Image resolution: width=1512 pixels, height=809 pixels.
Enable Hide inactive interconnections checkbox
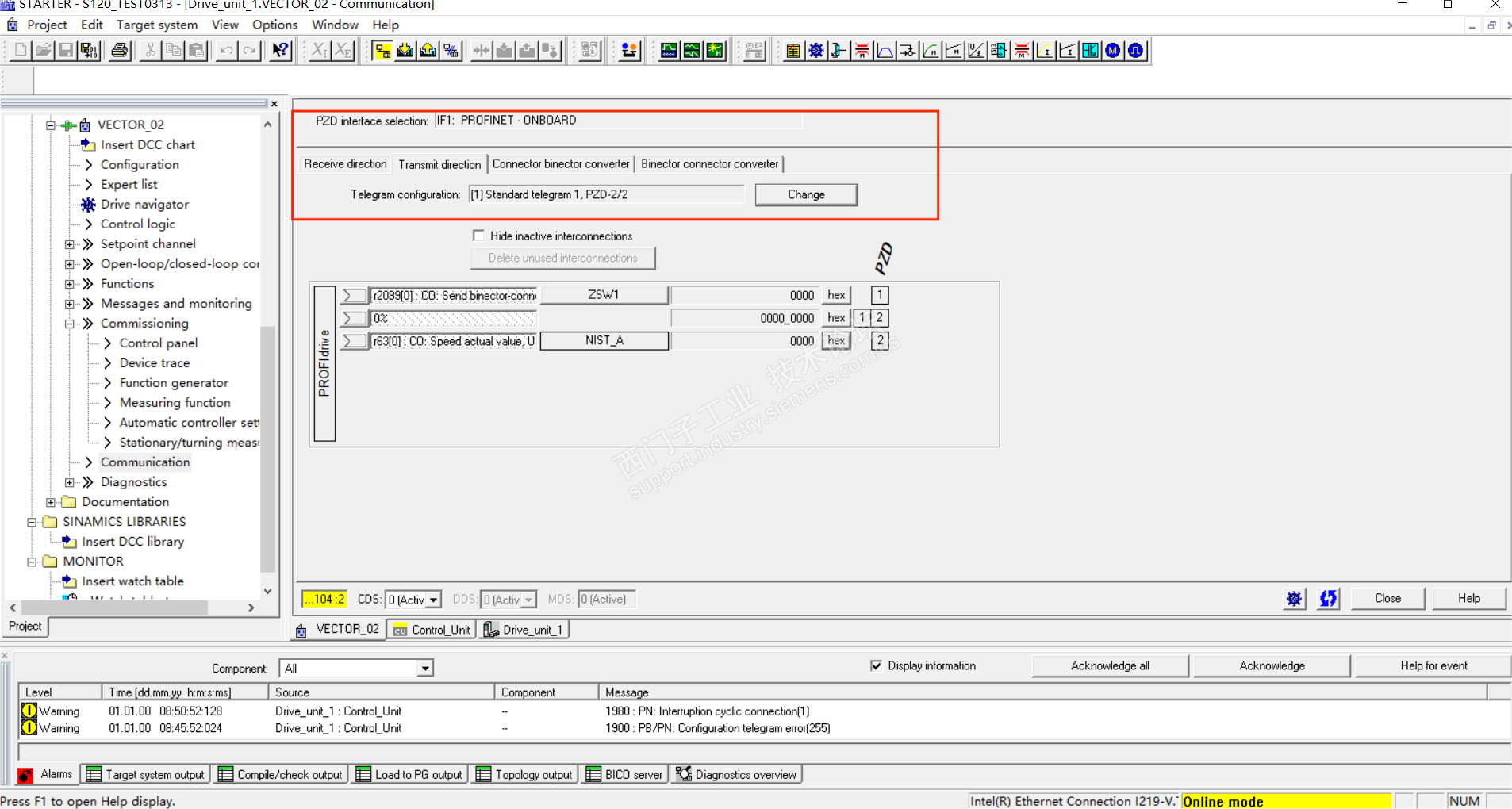(x=478, y=236)
